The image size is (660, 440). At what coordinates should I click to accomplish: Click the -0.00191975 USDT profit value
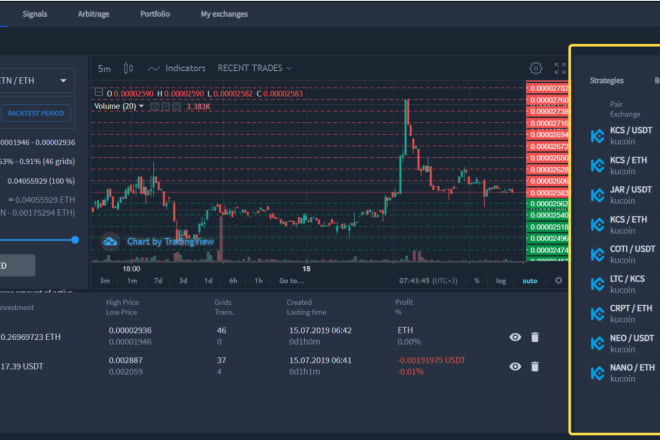[x=431, y=360]
